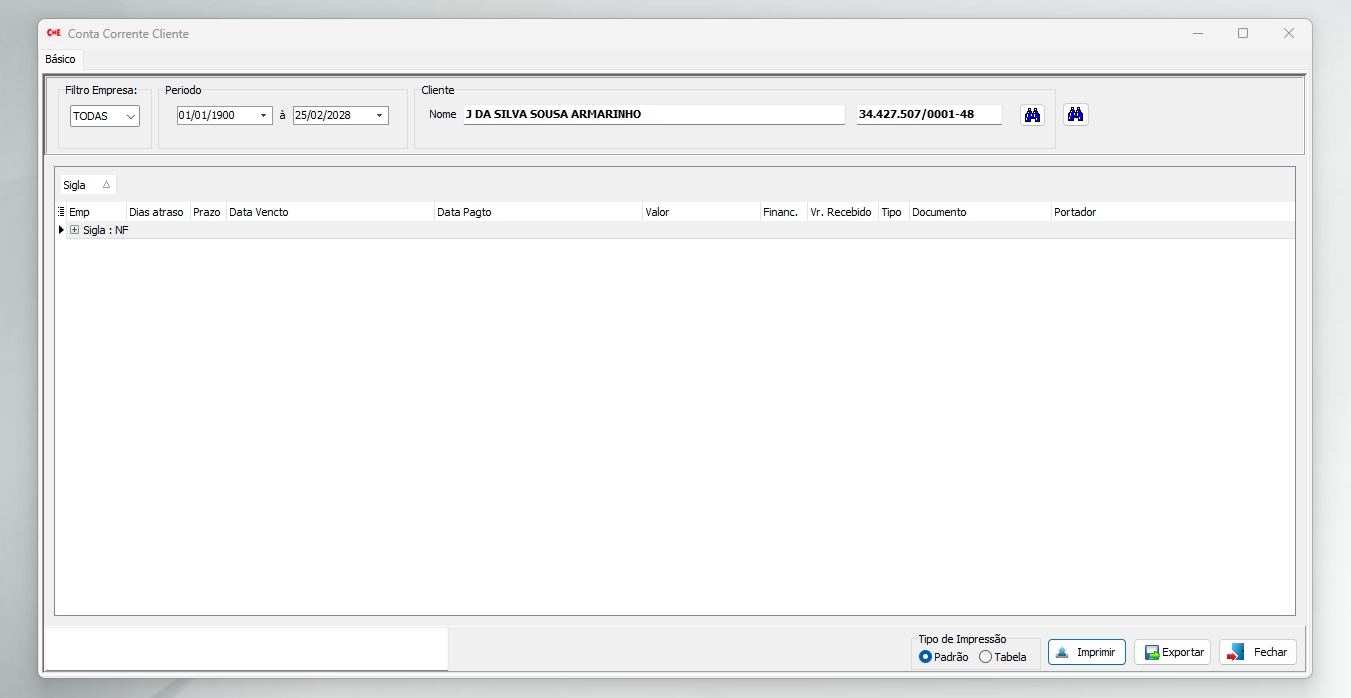Screen dimensions: 1351x698
Task: Expand the Sigla : NF group row
Action: 74,230
